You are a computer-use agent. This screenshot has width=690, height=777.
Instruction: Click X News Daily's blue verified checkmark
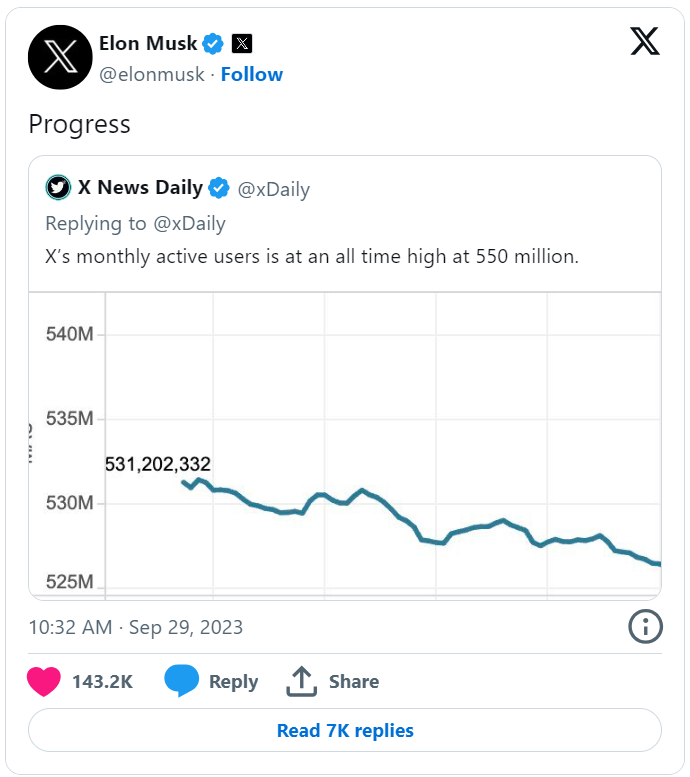point(219,188)
